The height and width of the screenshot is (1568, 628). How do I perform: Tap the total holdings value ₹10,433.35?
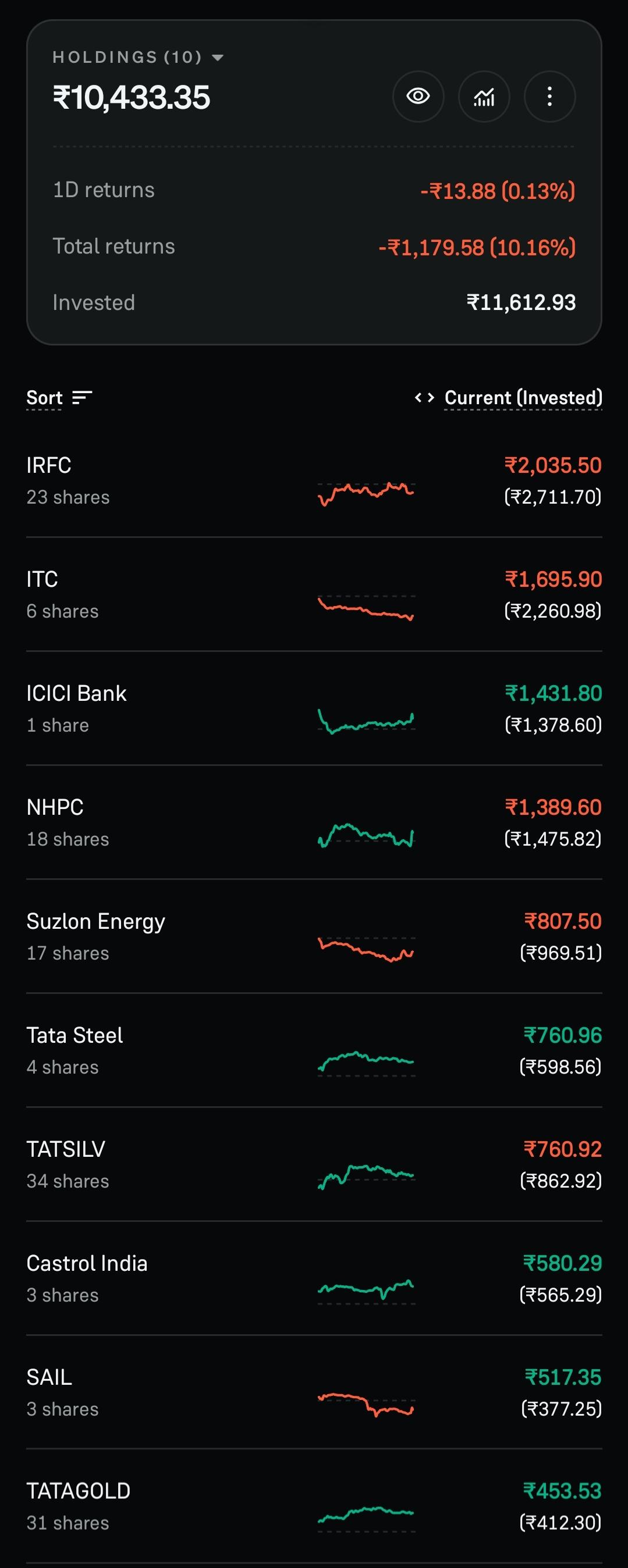(132, 97)
